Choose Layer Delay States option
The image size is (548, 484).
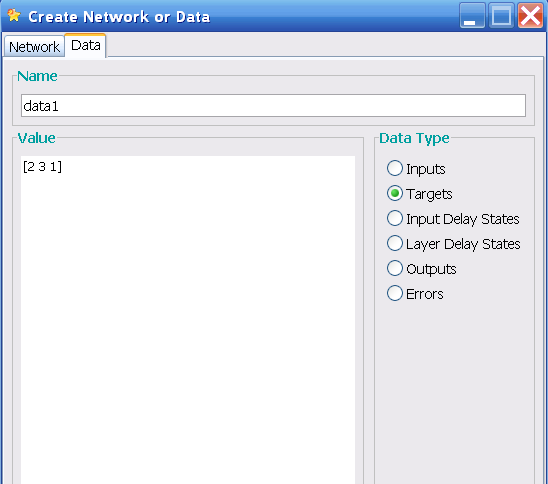click(x=454, y=244)
